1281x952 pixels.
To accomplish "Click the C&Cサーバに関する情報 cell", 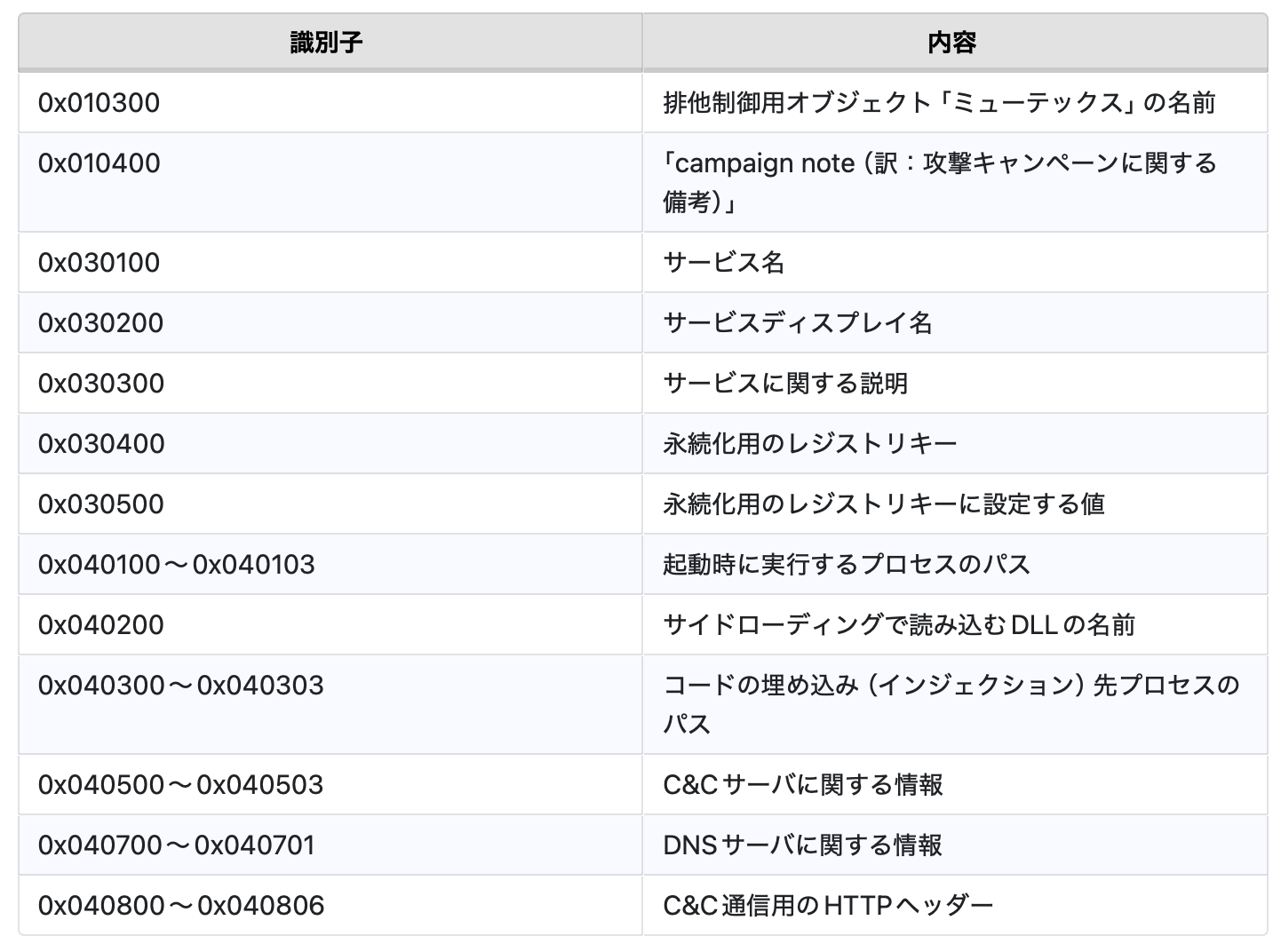I will click(803, 785).
